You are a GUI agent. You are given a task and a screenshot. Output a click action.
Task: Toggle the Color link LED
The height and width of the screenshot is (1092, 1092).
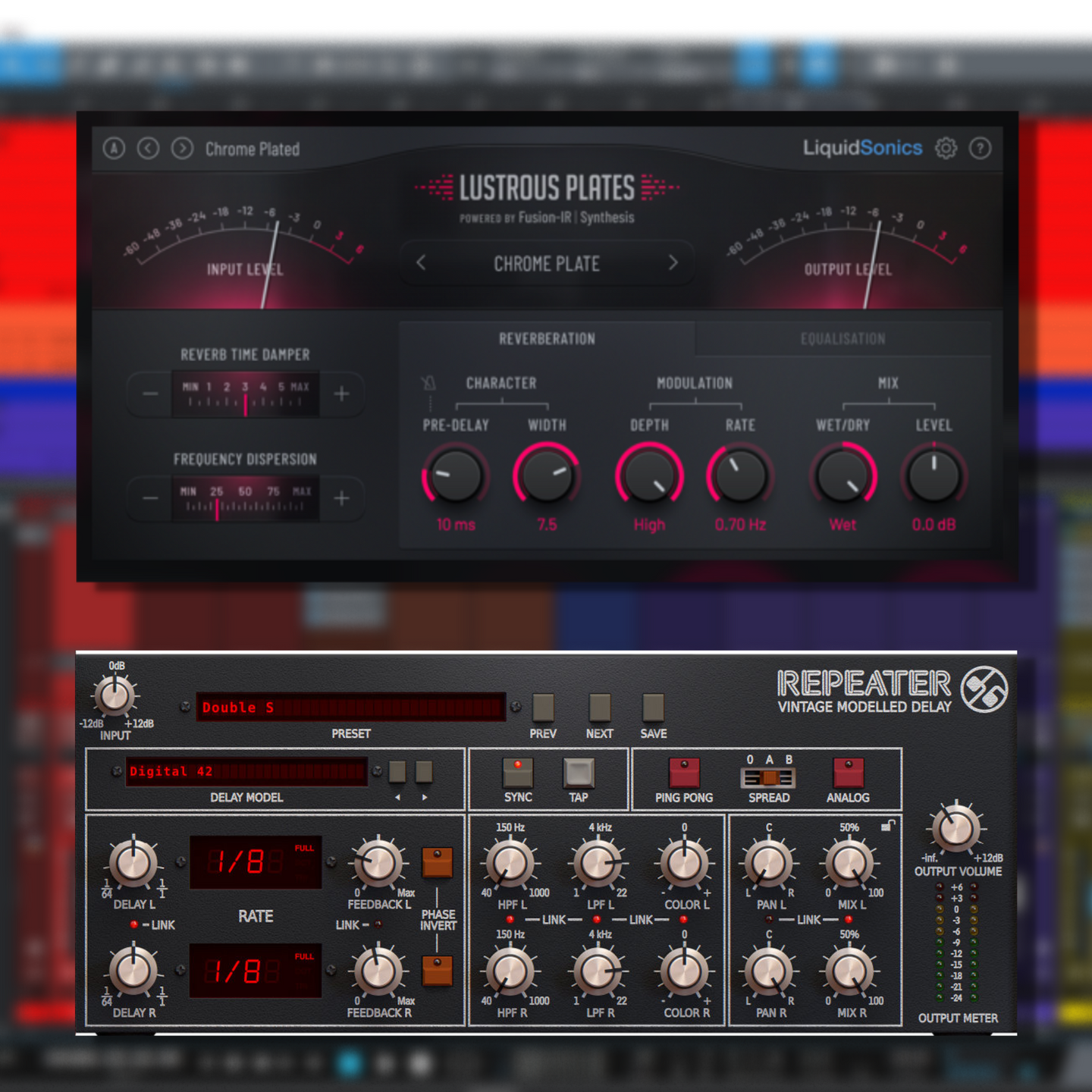click(x=684, y=920)
